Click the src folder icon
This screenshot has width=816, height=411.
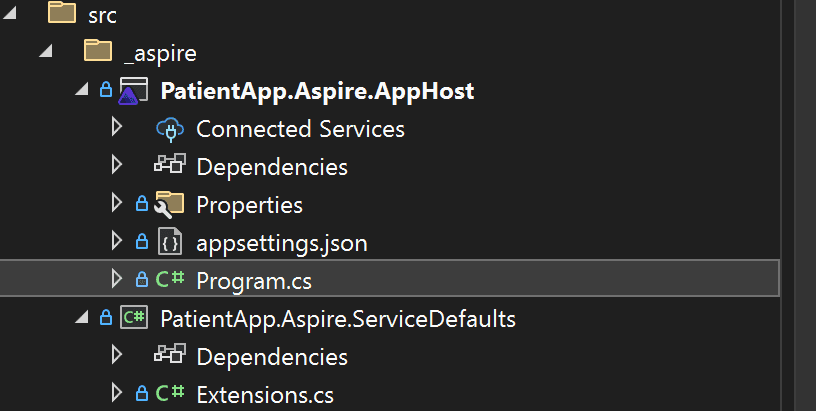click(62, 13)
